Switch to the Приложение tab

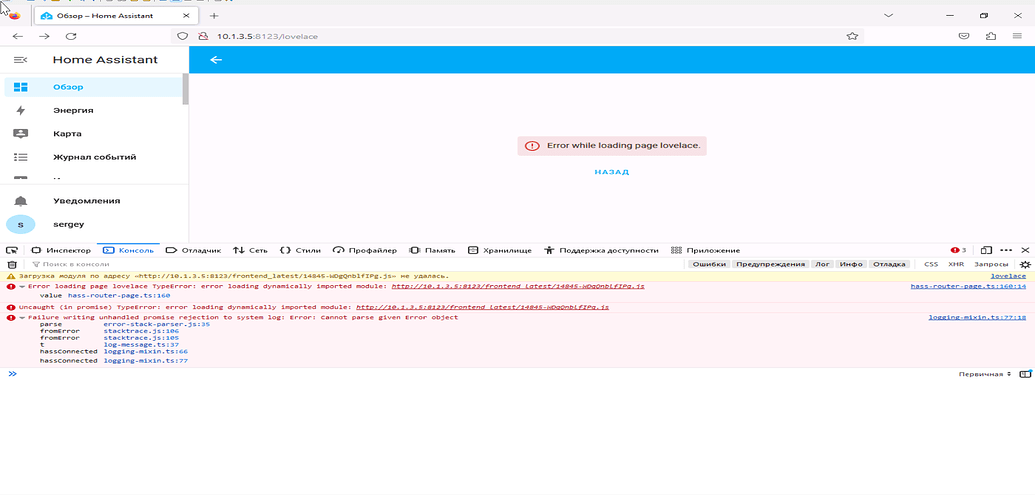(x=706, y=250)
